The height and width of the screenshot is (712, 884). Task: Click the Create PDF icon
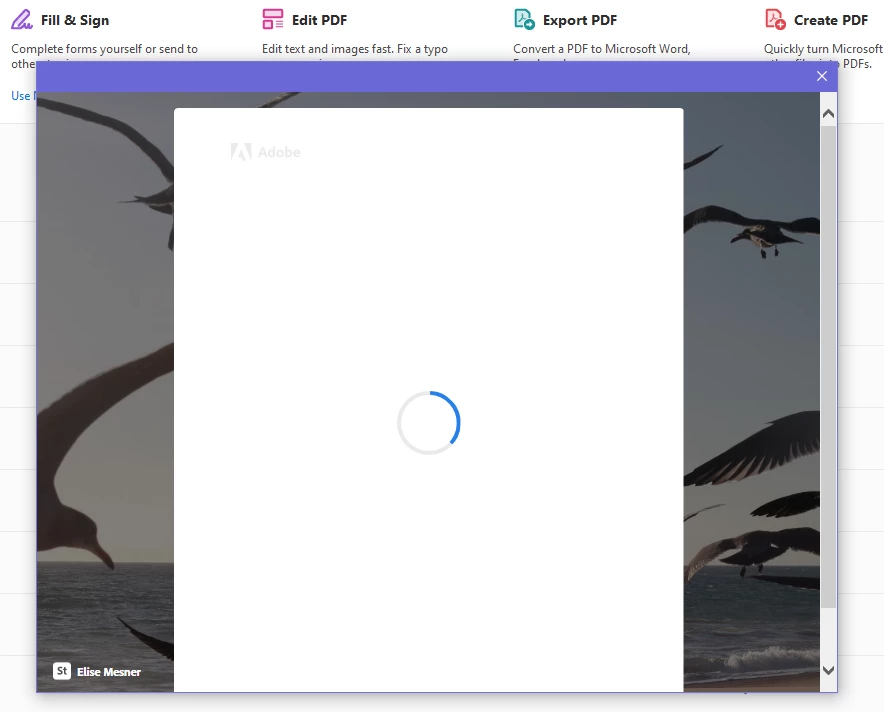click(x=775, y=19)
